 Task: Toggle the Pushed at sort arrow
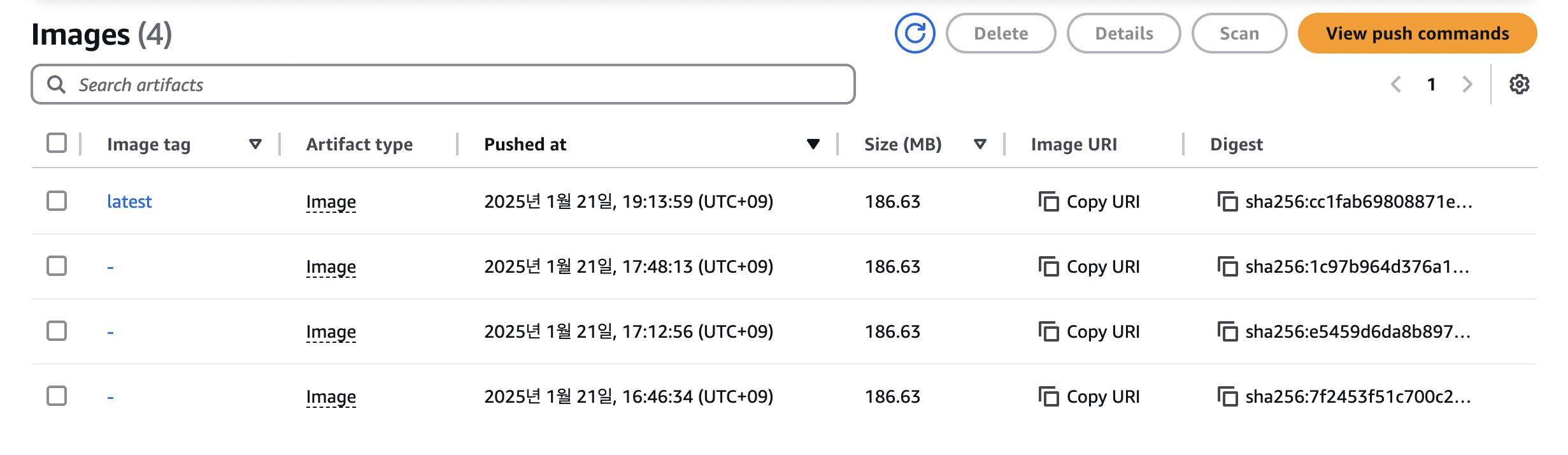tap(813, 144)
